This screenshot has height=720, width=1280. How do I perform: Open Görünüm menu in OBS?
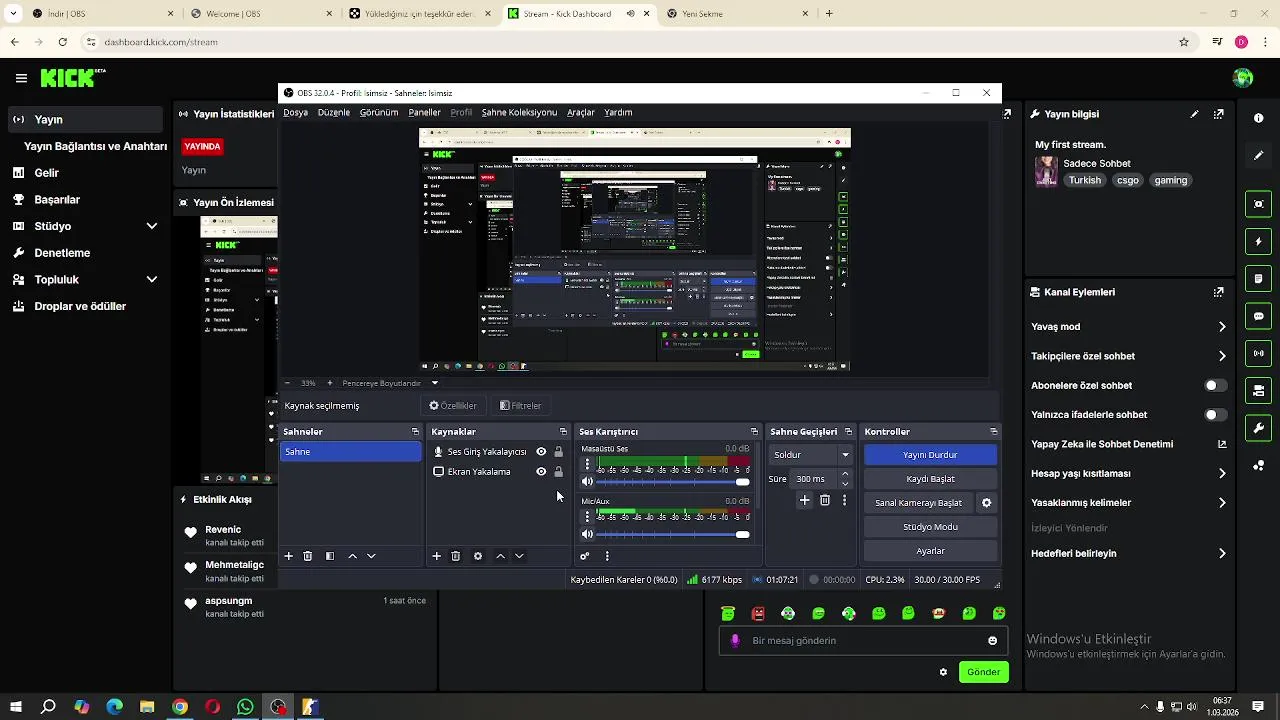point(379,113)
